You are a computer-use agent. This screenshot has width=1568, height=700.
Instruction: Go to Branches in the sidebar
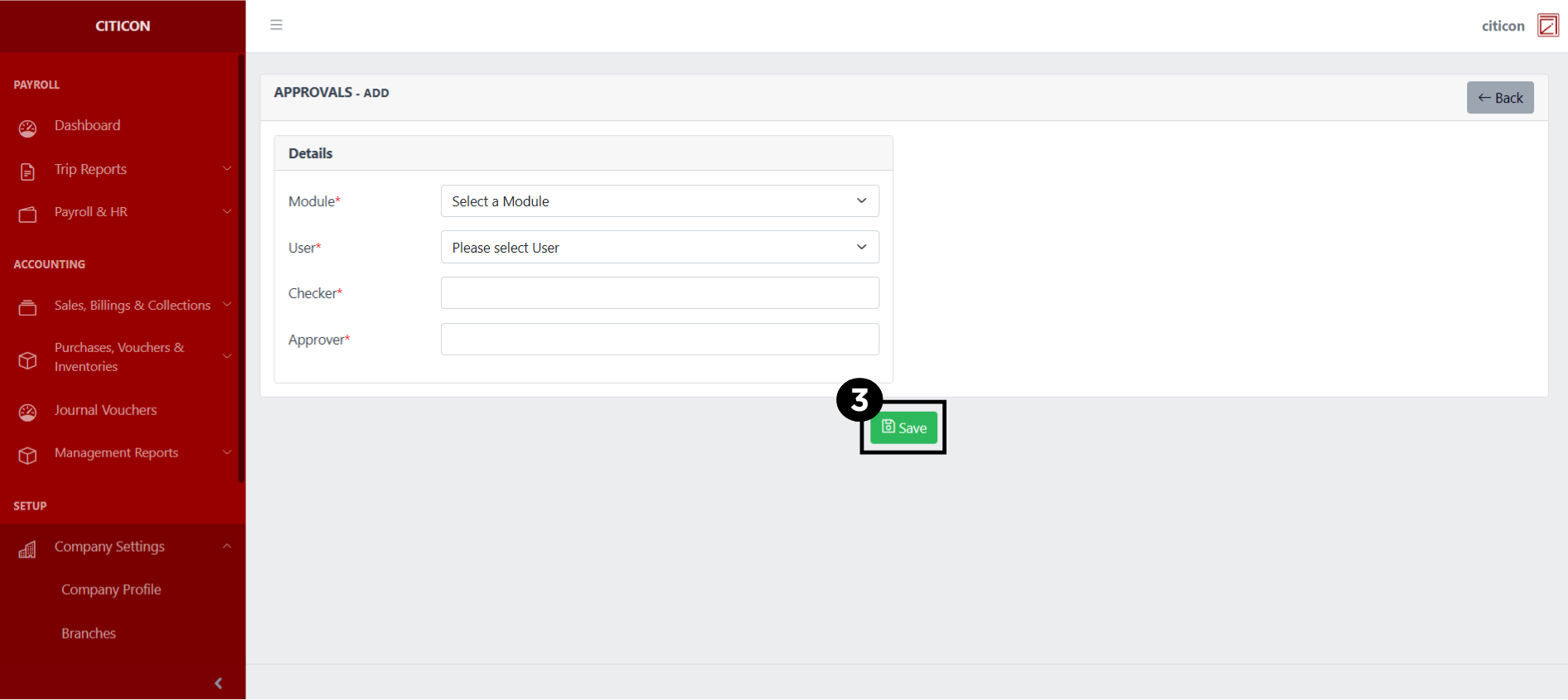coord(89,634)
